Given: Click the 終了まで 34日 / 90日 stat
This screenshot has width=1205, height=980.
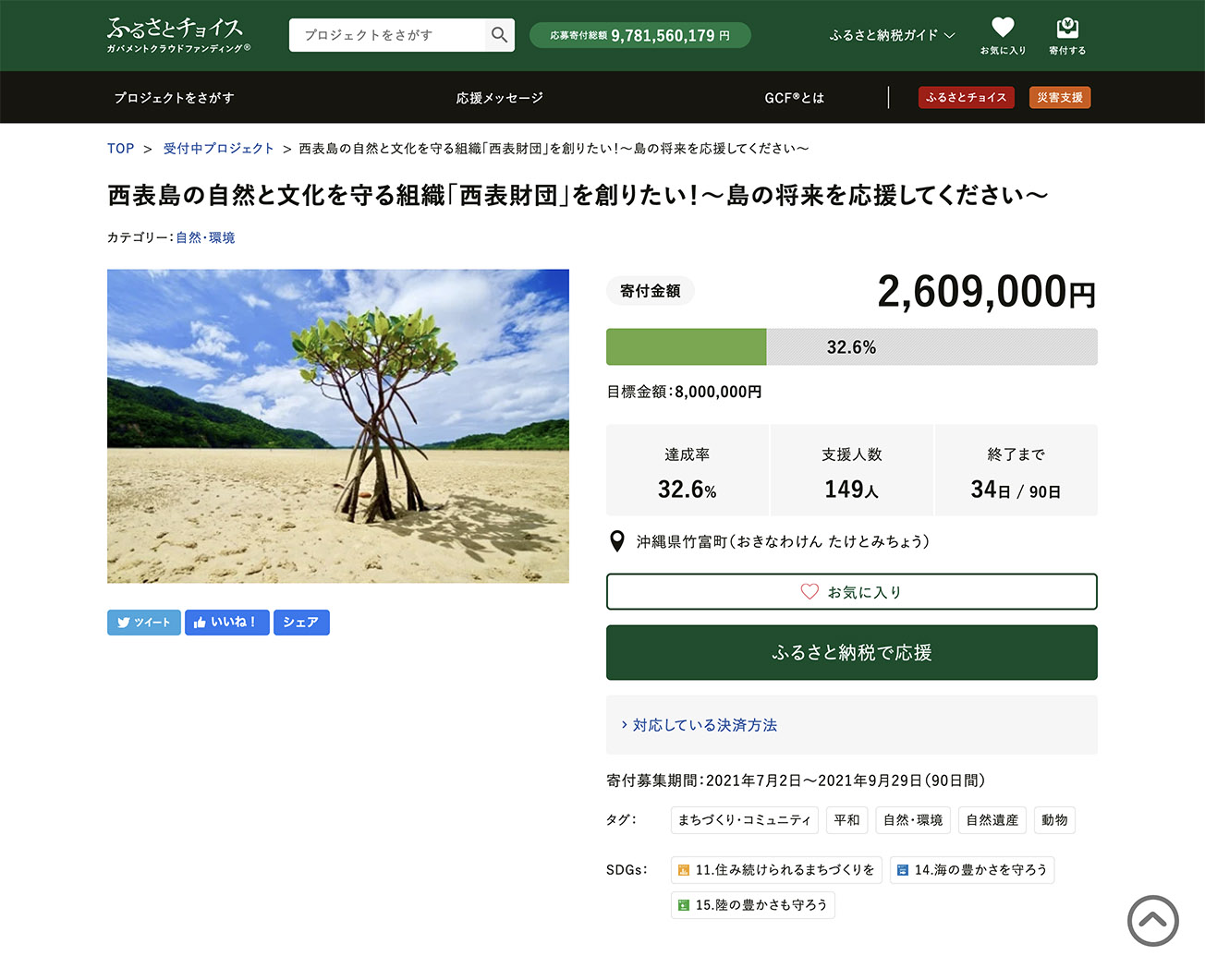Looking at the screenshot, I should pos(1016,470).
